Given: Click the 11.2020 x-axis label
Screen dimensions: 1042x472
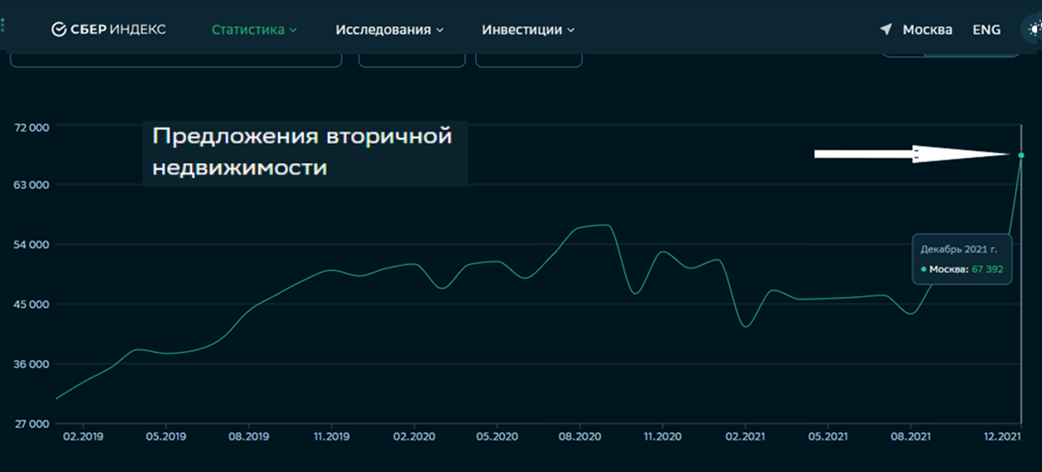Looking at the screenshot, I should coord(663,437).
